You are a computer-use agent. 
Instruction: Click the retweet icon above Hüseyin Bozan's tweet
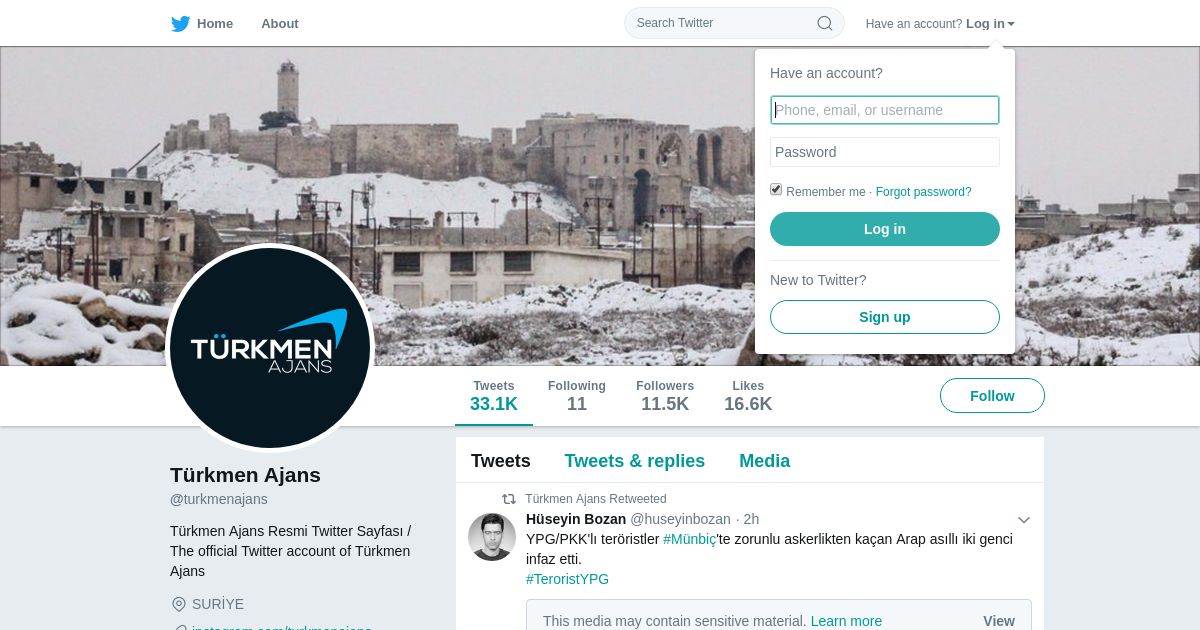(x=509, y=499)
